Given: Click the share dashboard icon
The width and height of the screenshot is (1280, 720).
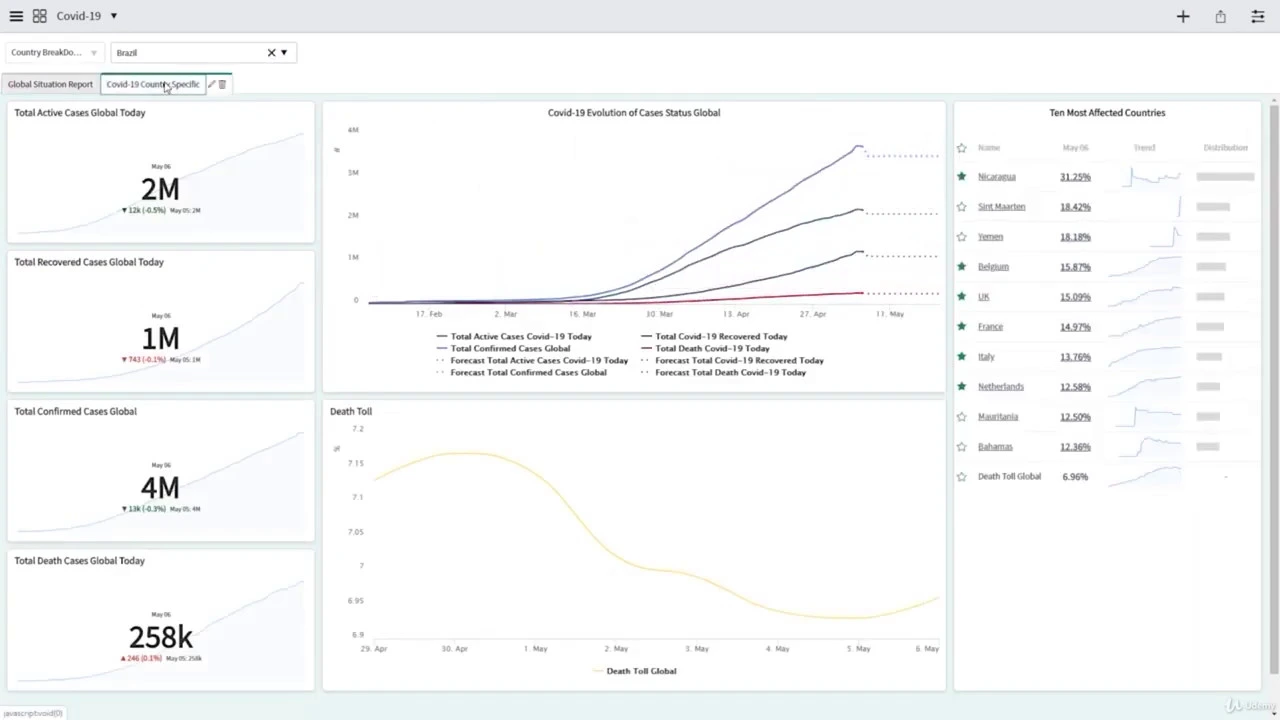Looking at the screenshot, I should pyautogui.click(x=1220, y=16).
